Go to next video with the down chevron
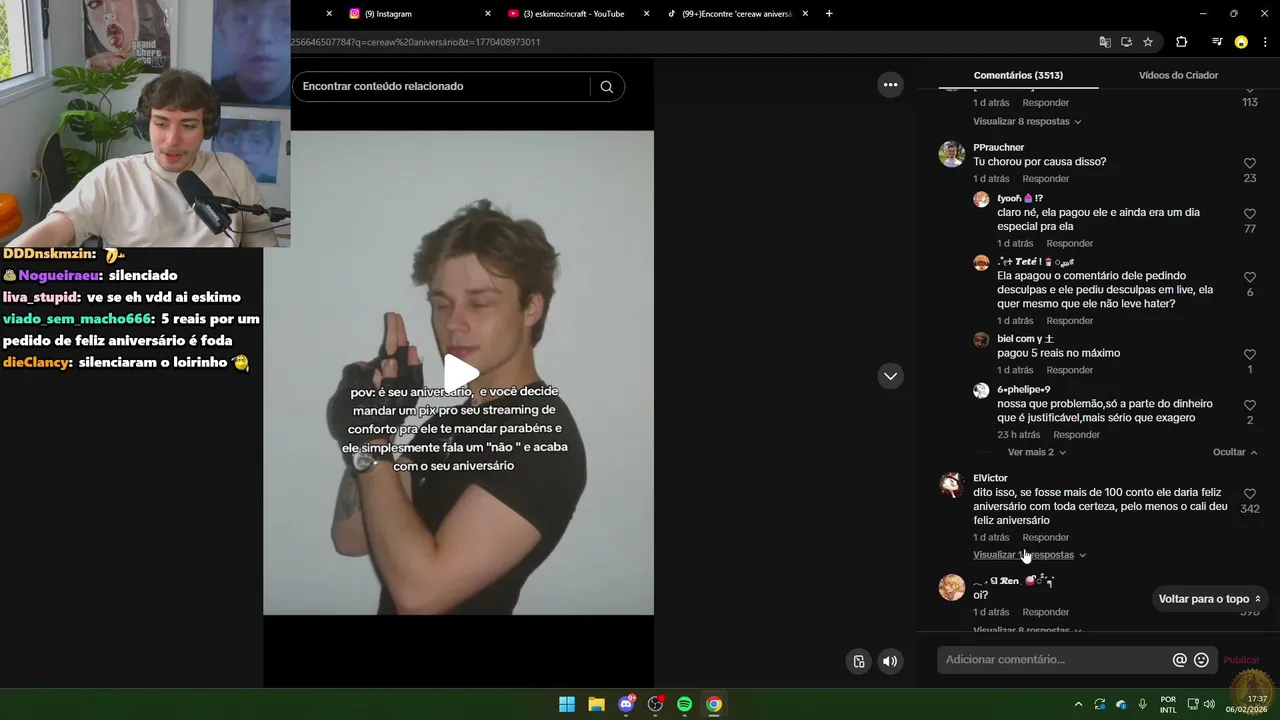Image resolution: width=1280 pixels, height=720 pixels. [890, 376]
